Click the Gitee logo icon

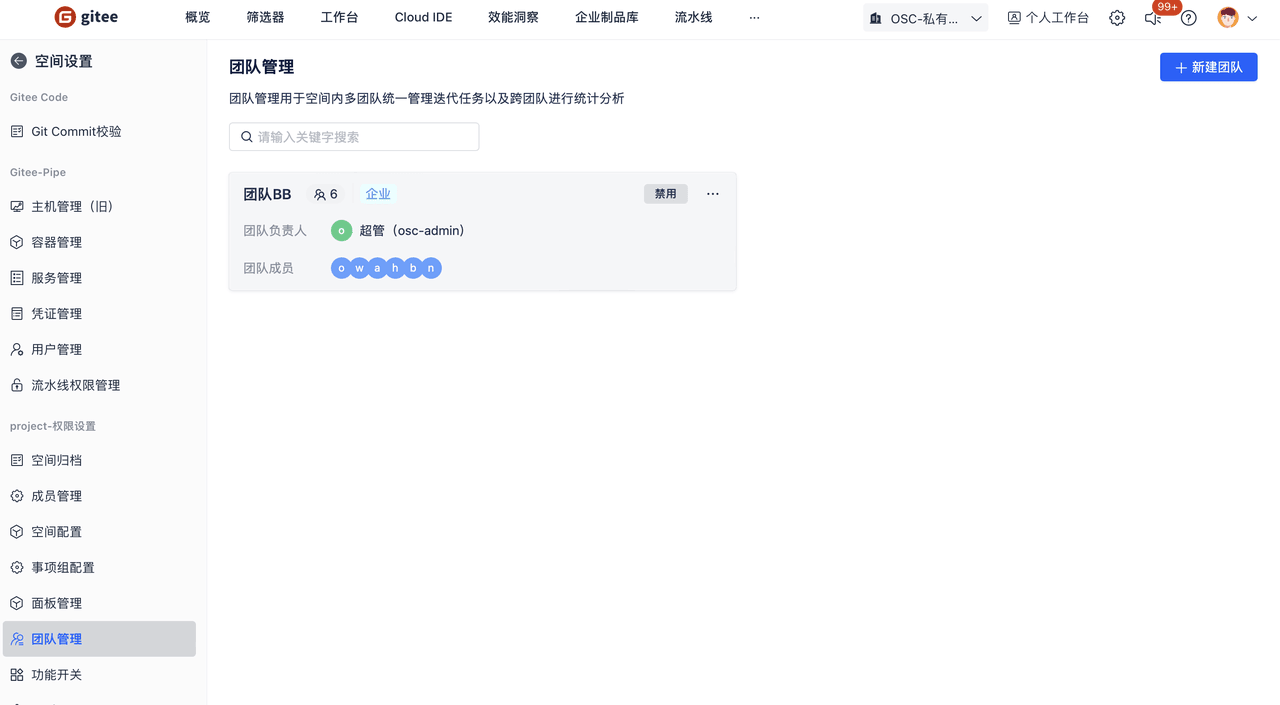[x=65, y=17]
